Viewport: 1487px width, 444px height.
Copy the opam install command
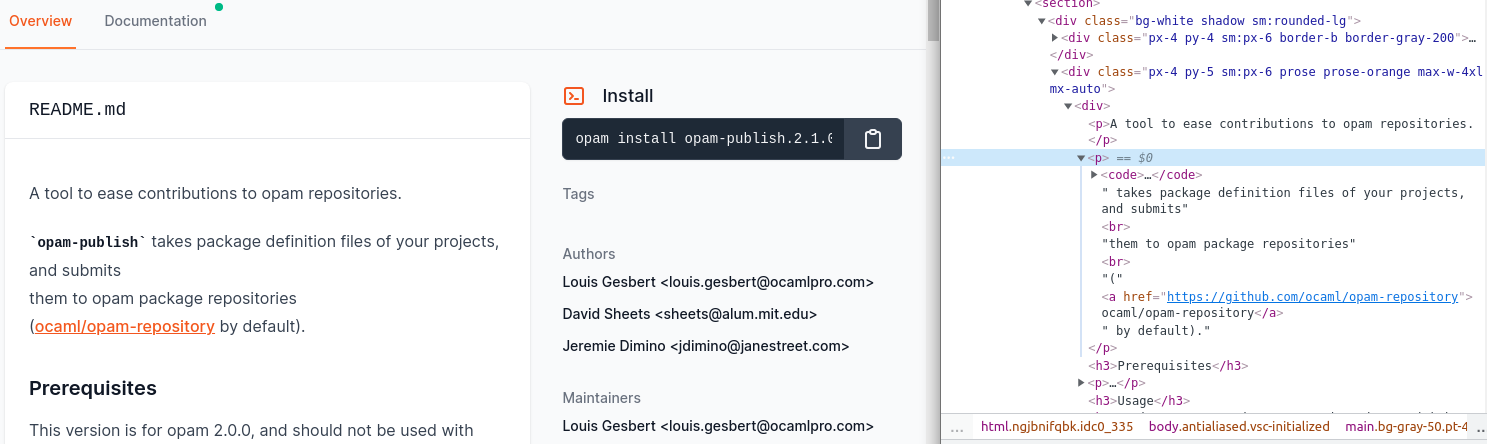click(x=873, y=139)
